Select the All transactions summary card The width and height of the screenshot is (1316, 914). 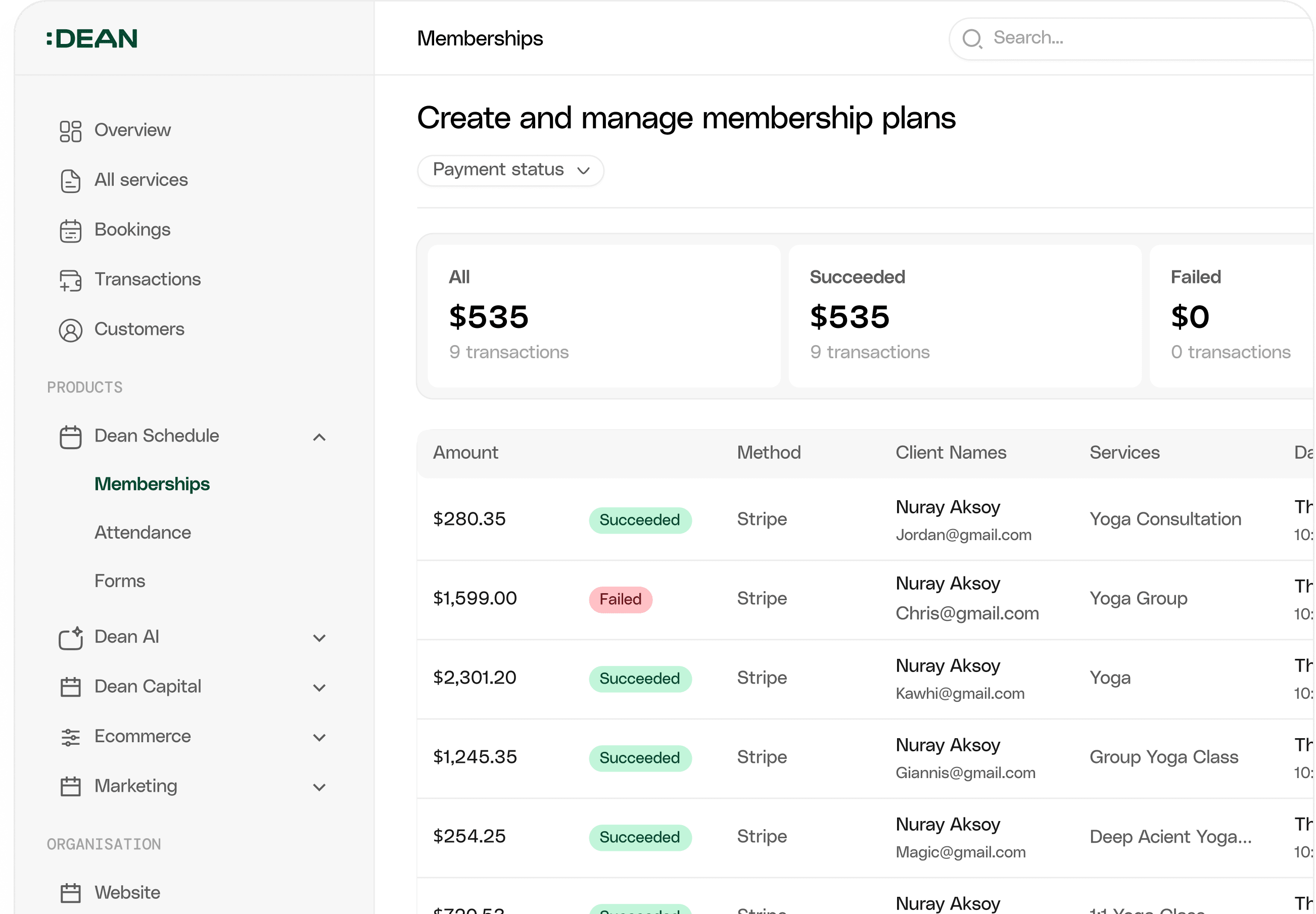click(603, 316)
